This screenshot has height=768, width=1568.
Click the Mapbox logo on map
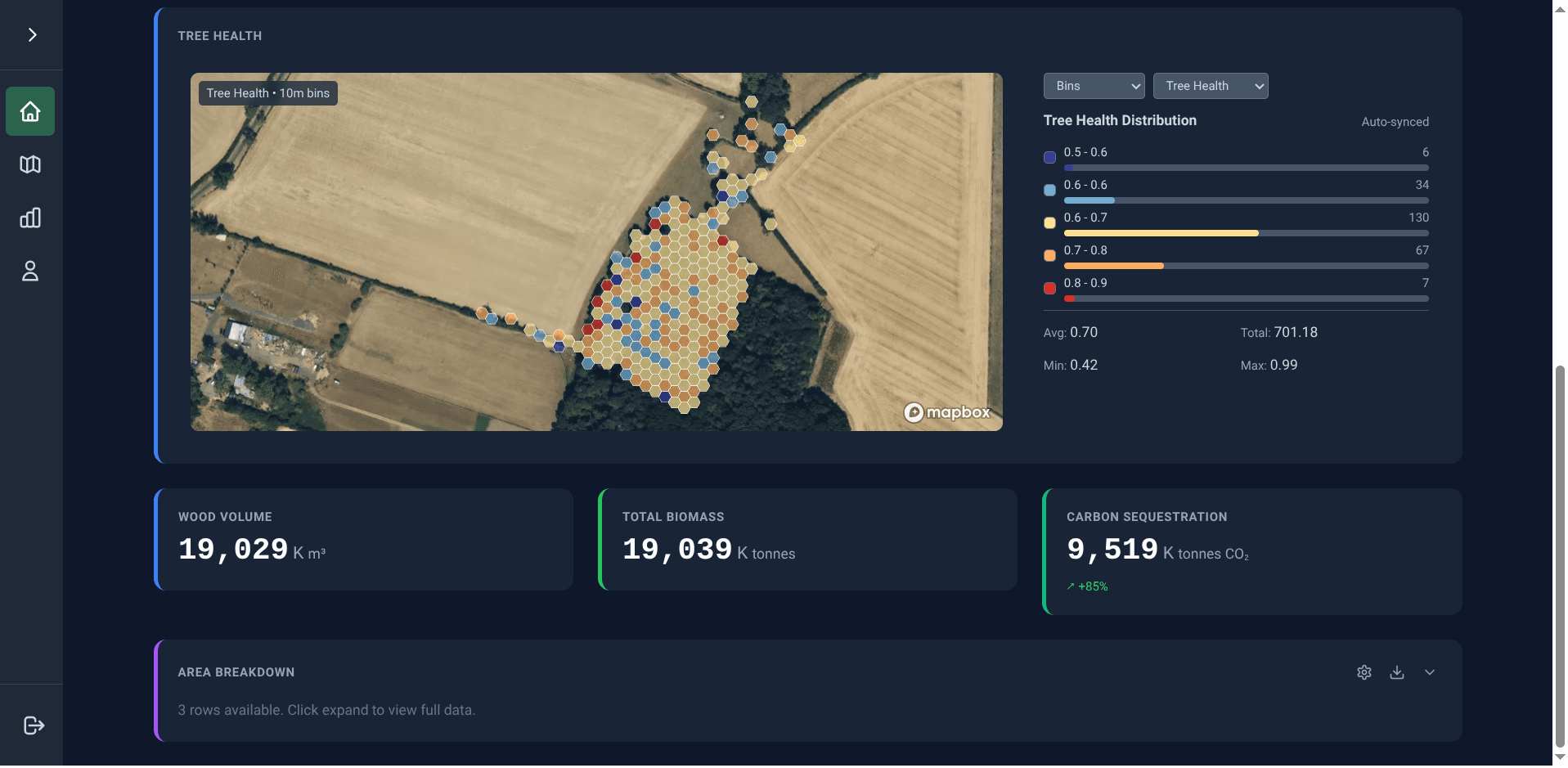point(947,412)
